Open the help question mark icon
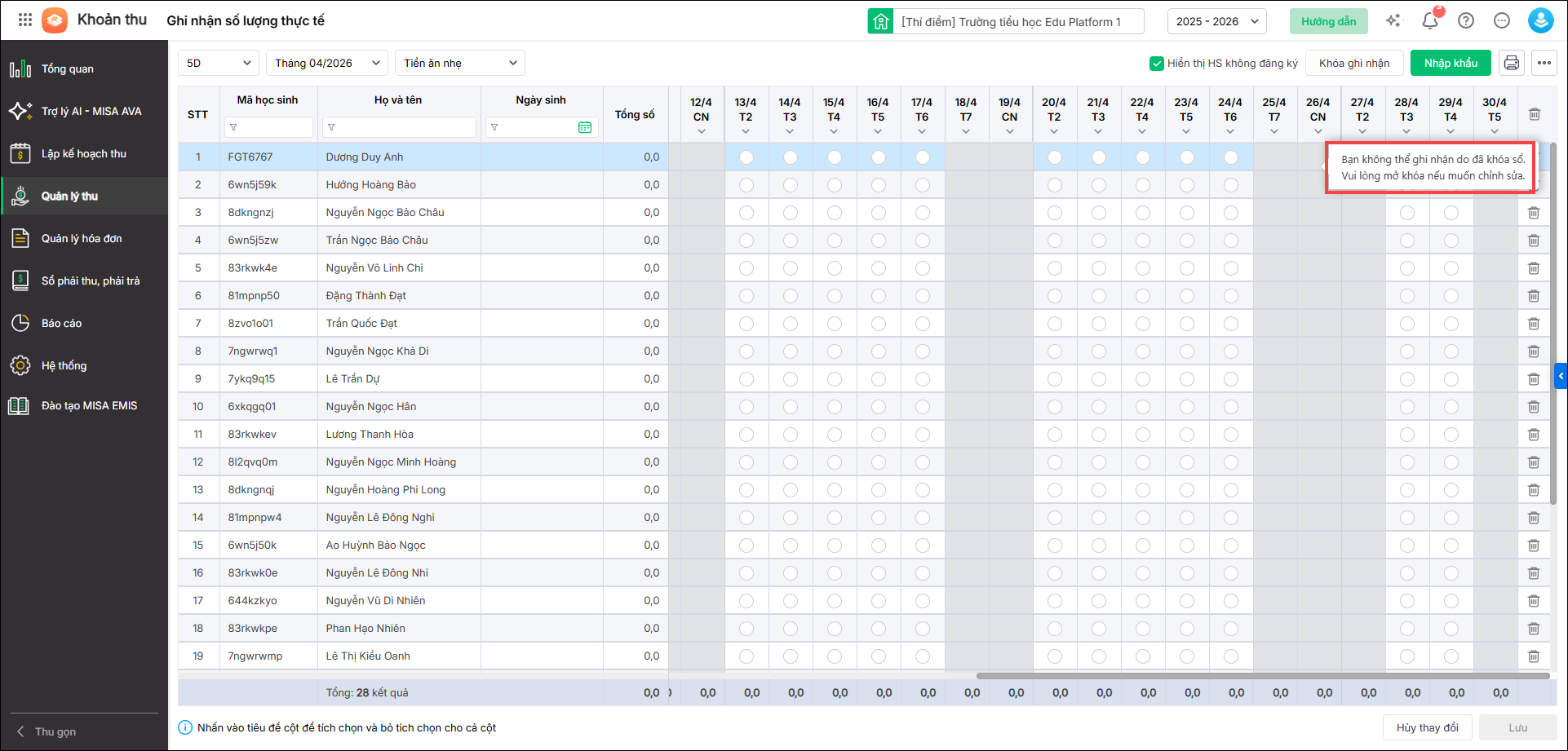 point(1466,21)
